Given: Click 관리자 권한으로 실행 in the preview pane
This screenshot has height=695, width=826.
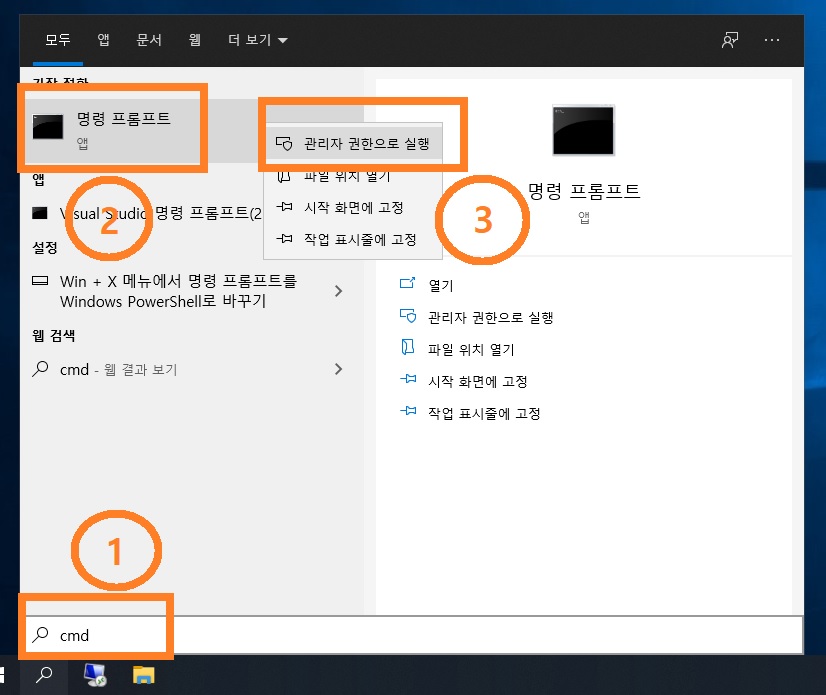Looking at the screenshot, I should (490, 318).
